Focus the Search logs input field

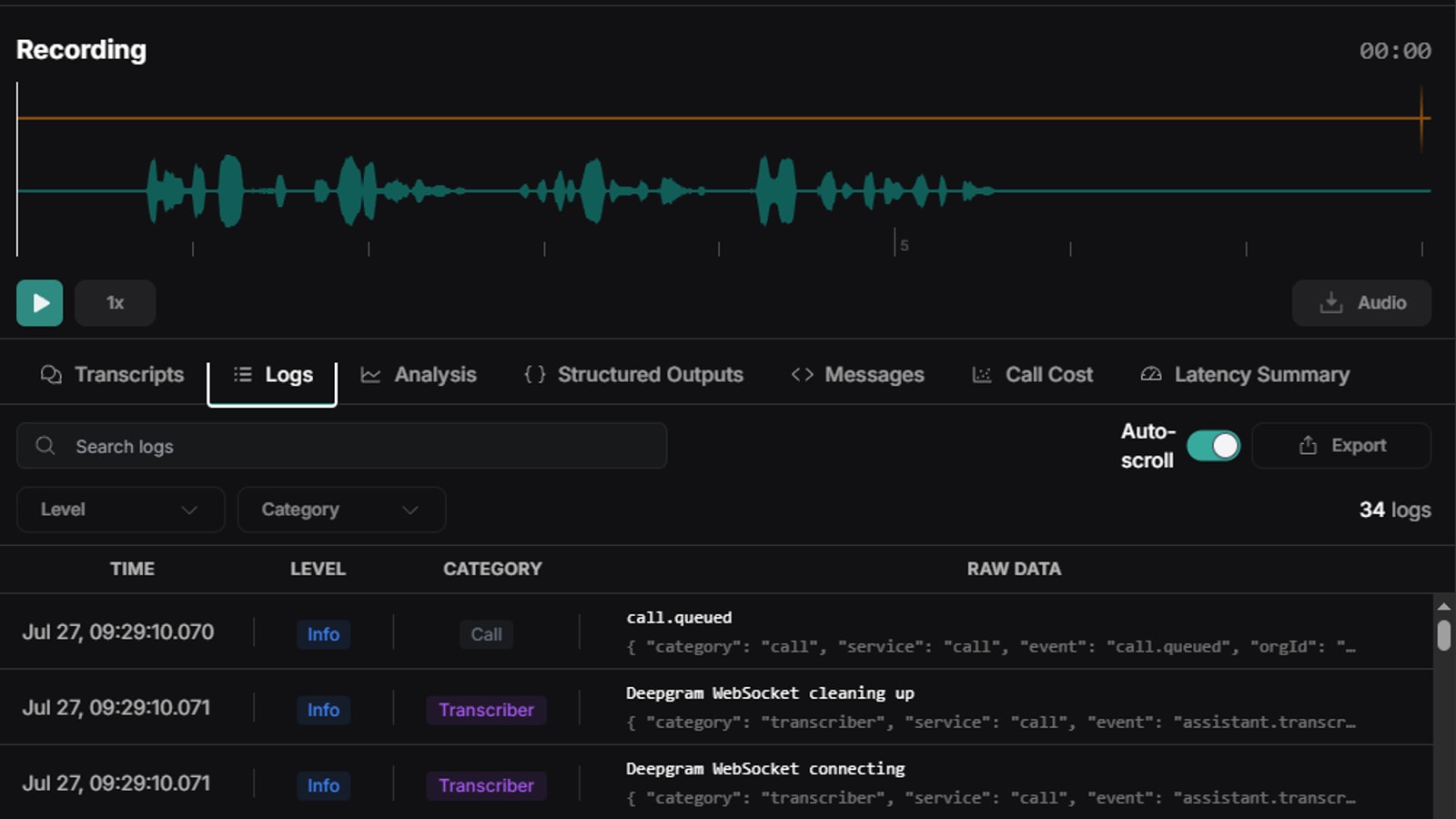[x=341, y=446]
